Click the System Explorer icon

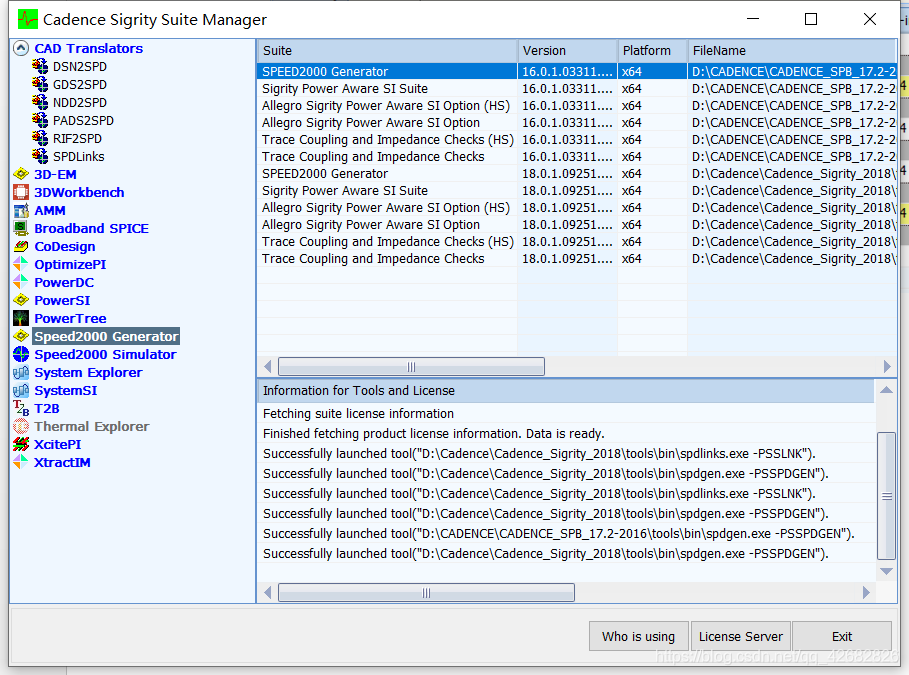click(21, 372)
